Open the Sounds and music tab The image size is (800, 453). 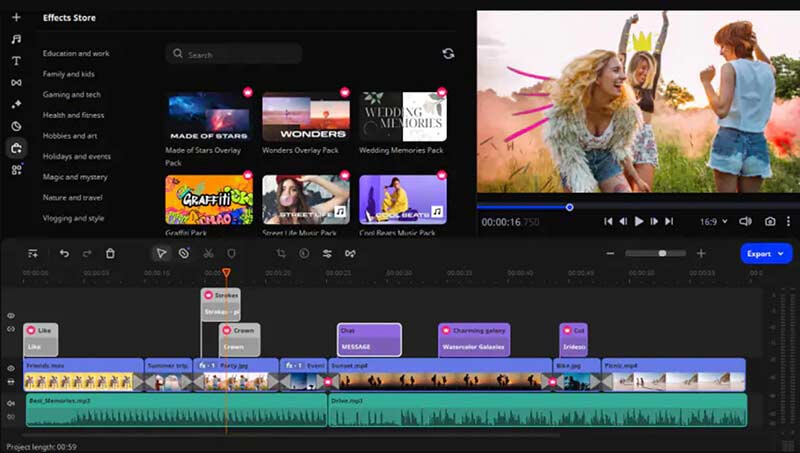(x=16, y=39)
